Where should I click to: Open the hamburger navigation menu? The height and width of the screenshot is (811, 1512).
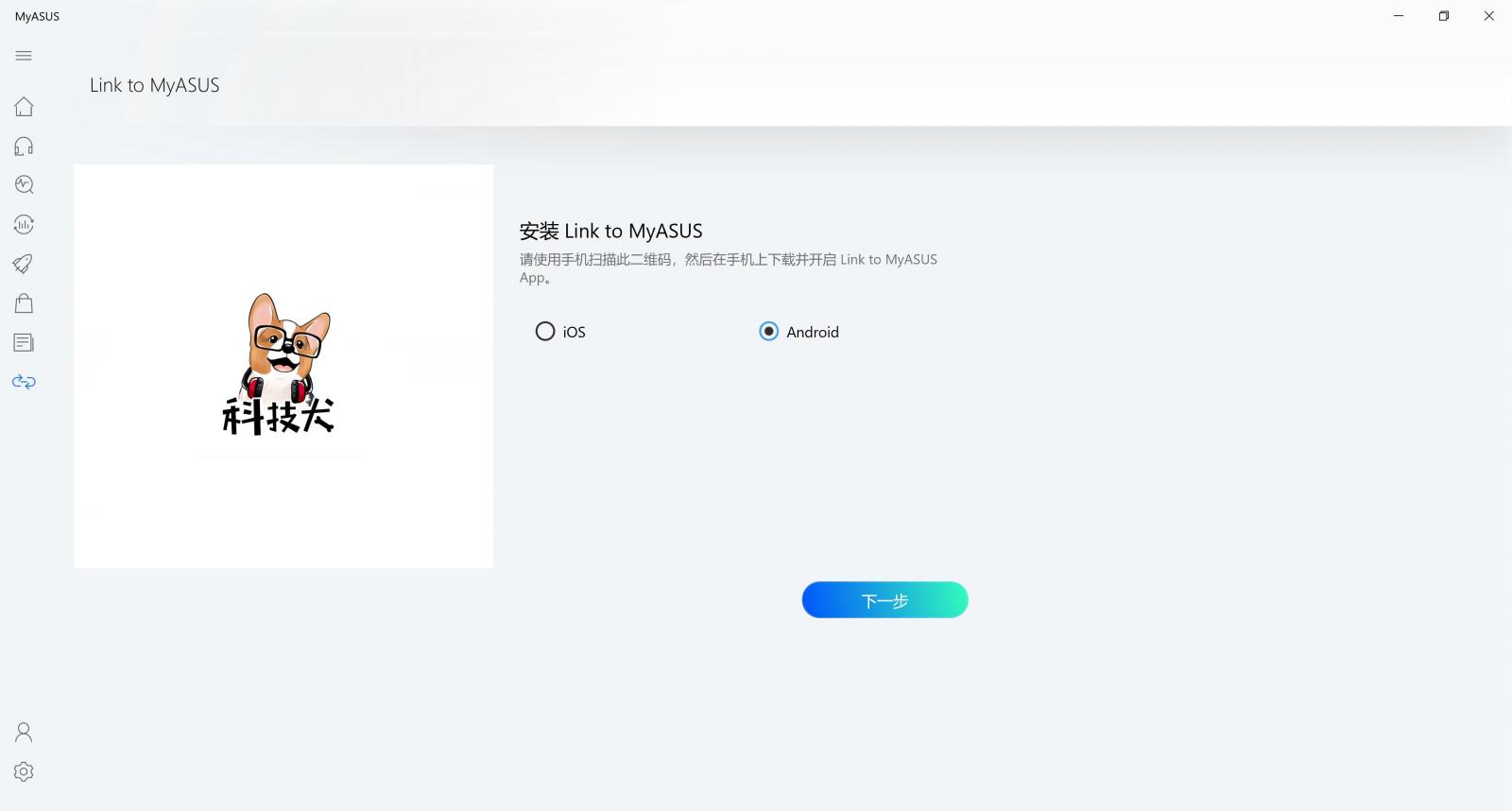(x=24, y=56)
